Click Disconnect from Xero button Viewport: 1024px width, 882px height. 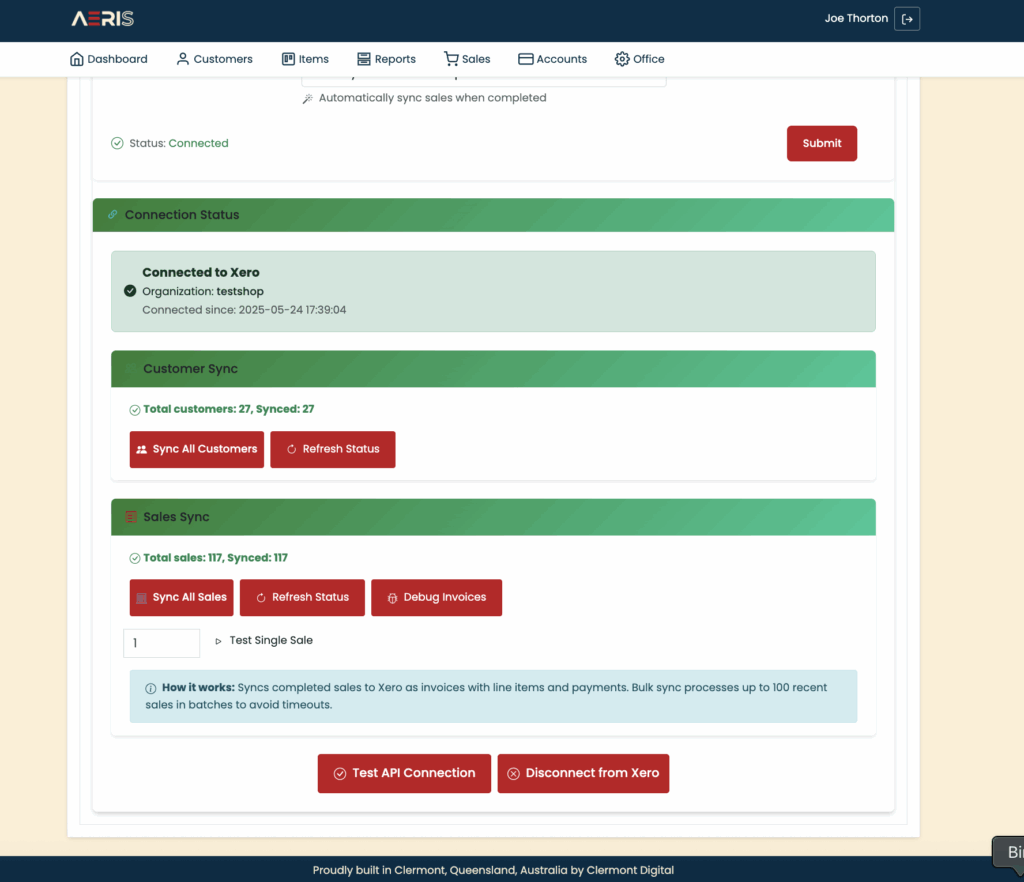tap(583, 774)
